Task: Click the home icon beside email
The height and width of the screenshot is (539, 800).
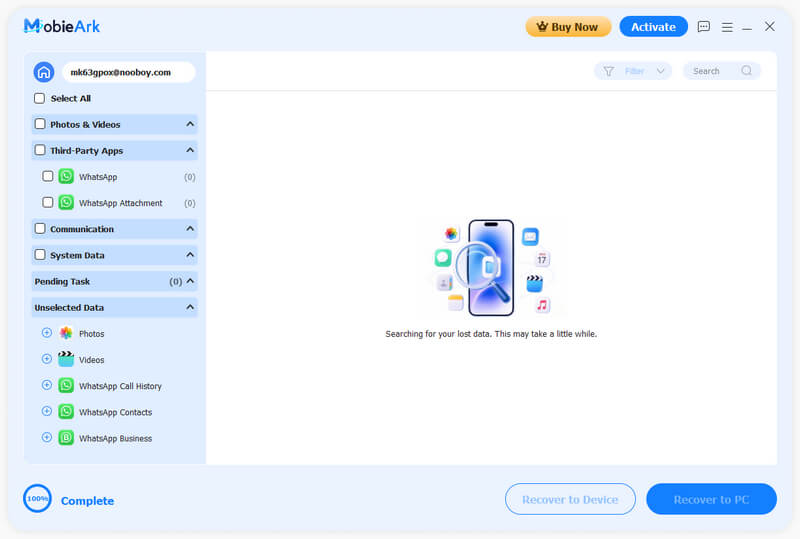Action: [44, 72]
